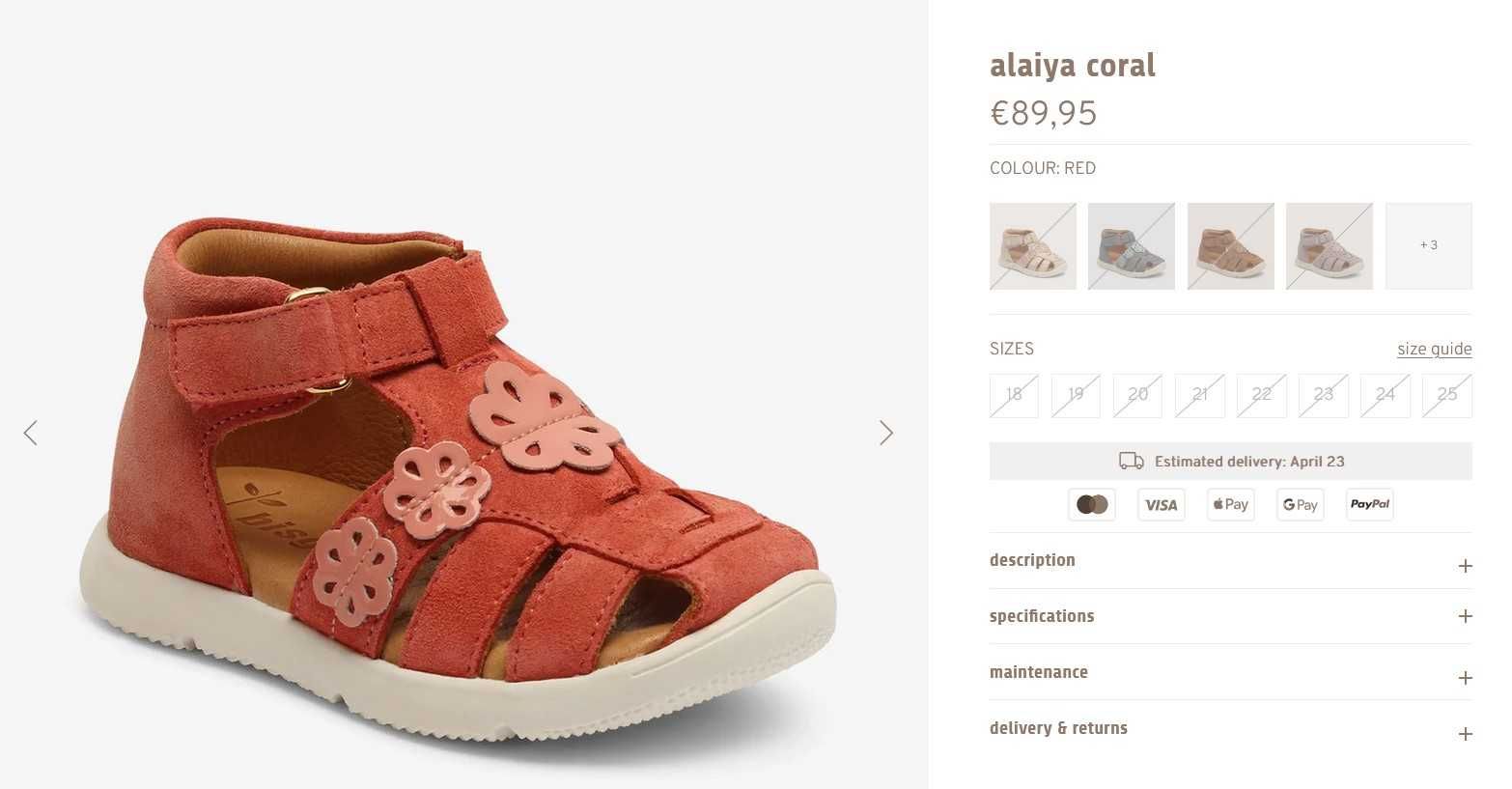Expand the description section
Image resolution: width=1512 pixels, height=789 pixels.
point(1231,561)
